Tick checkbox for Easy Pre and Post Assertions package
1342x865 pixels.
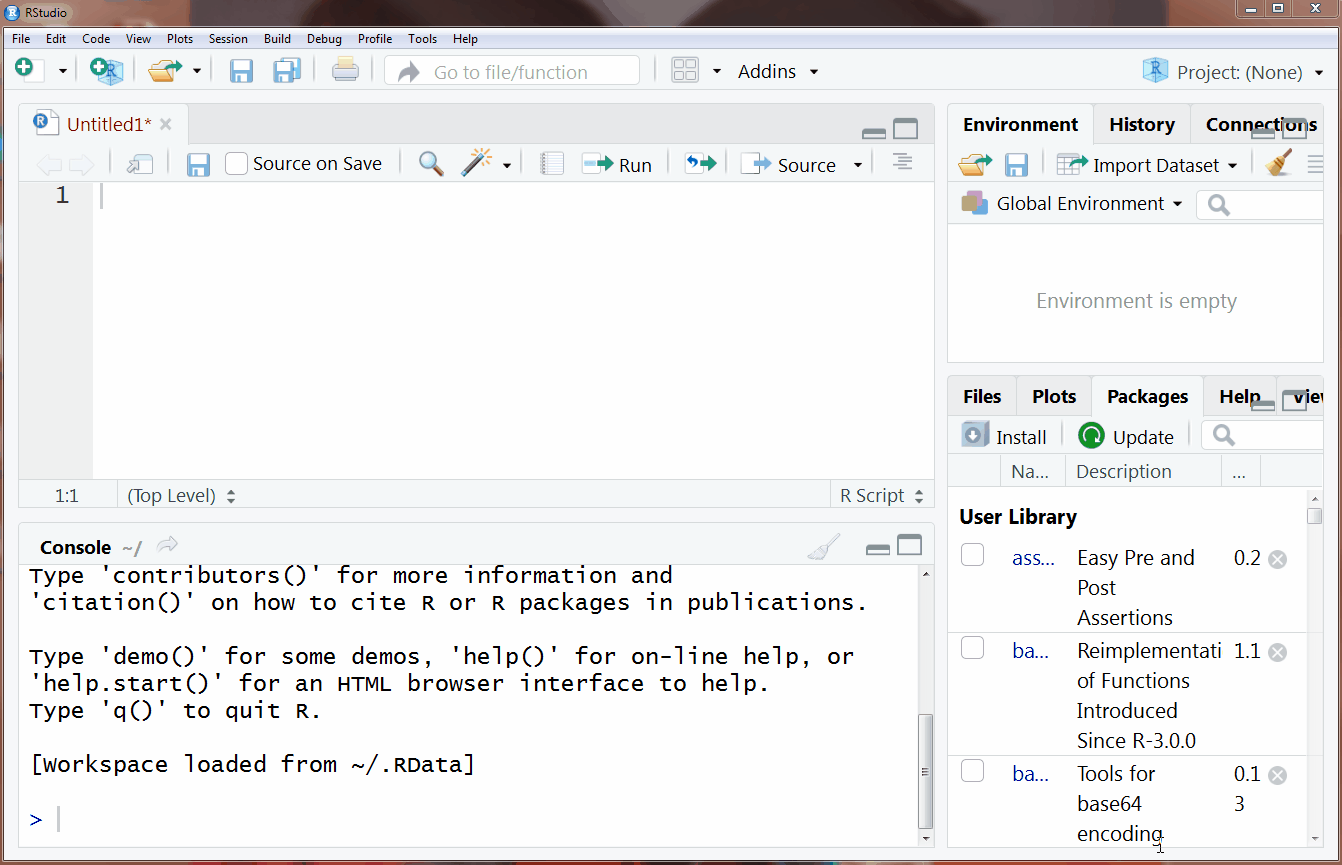972,555
